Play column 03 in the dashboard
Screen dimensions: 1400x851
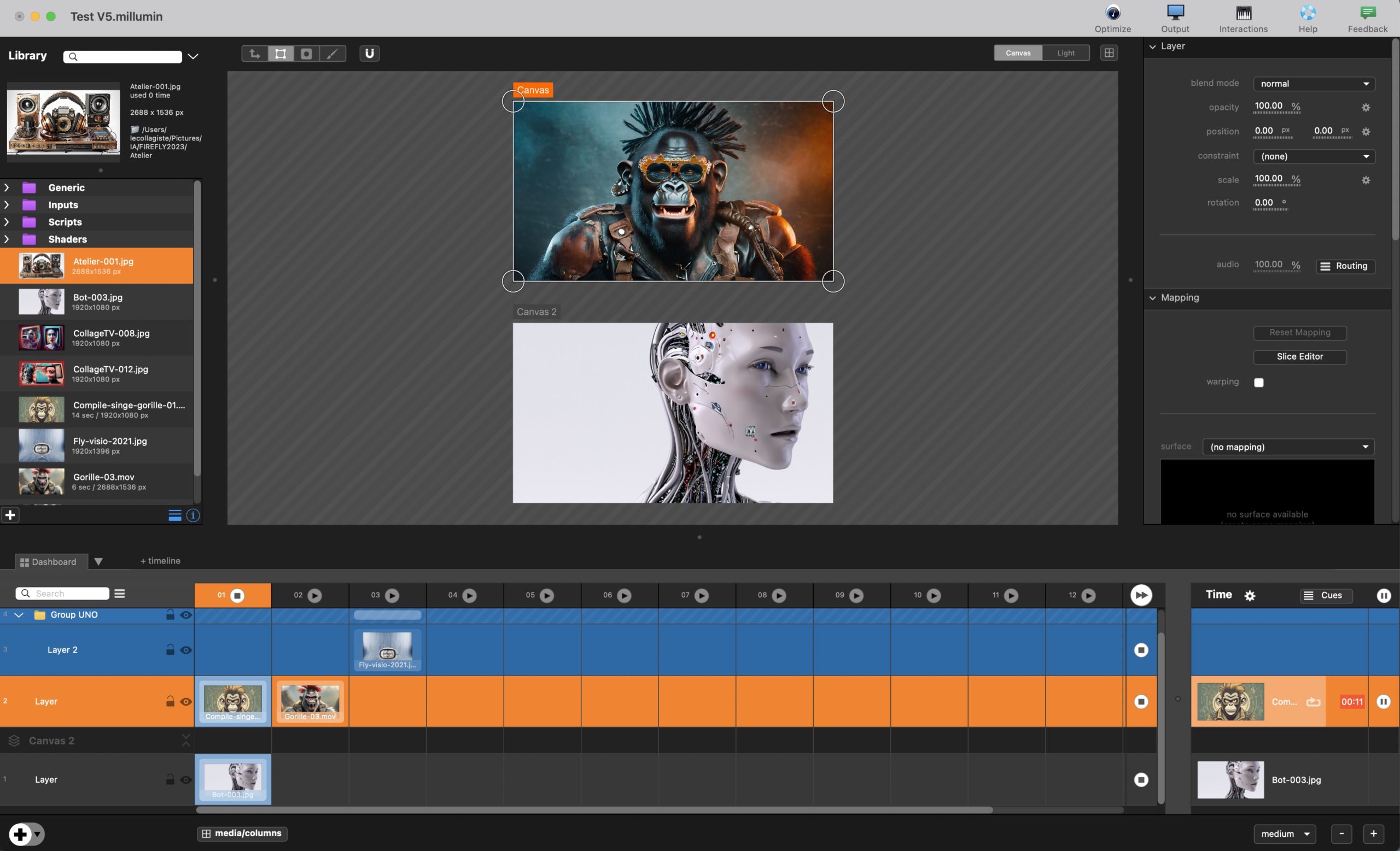tap(392, 595)
